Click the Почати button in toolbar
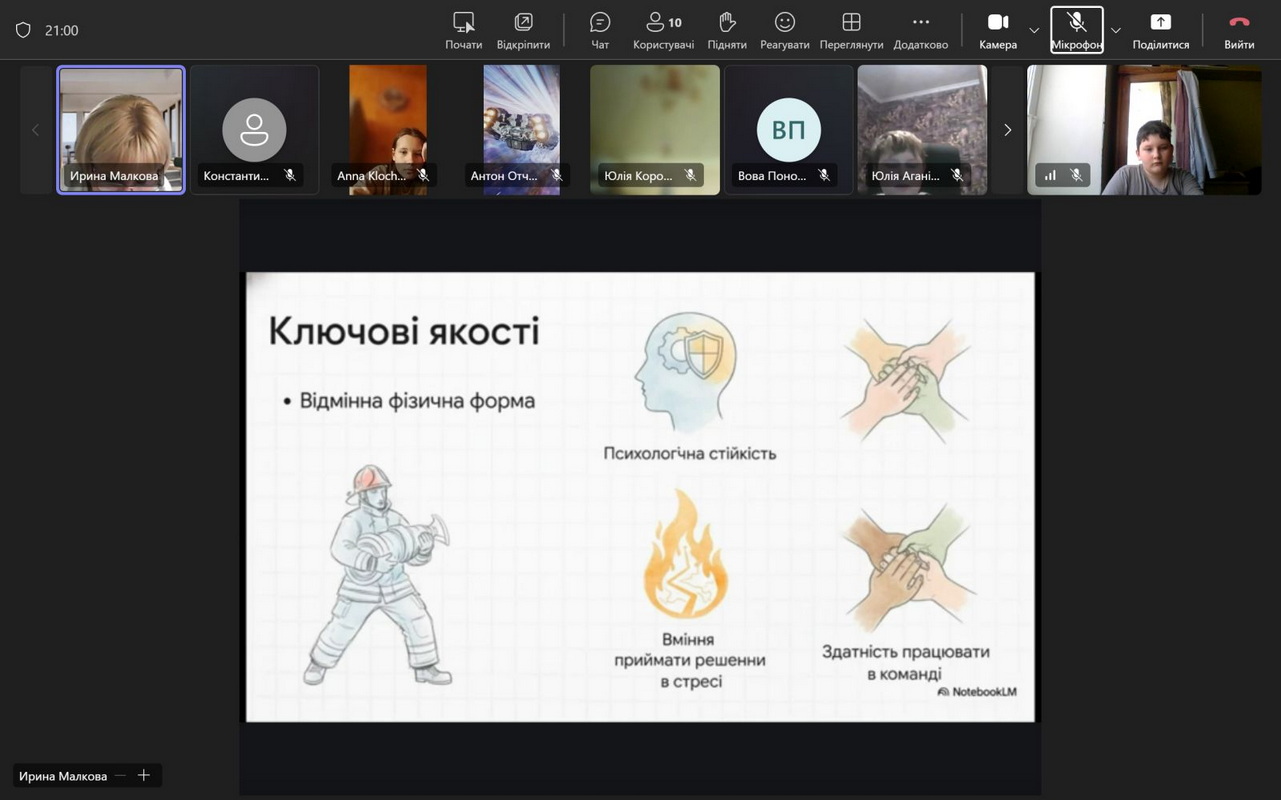The height and width of the screenshot is (800, 1281). [x=463, y=30]
